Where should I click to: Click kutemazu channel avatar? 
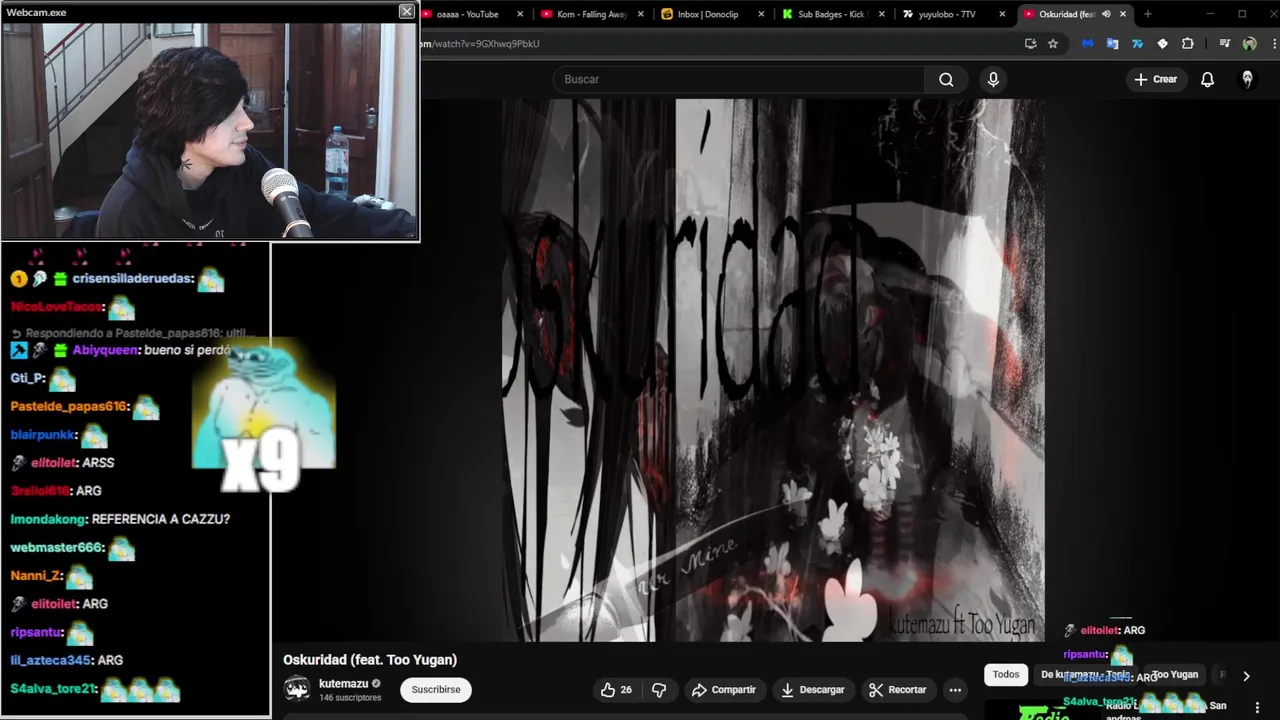(x=297, y=689)
